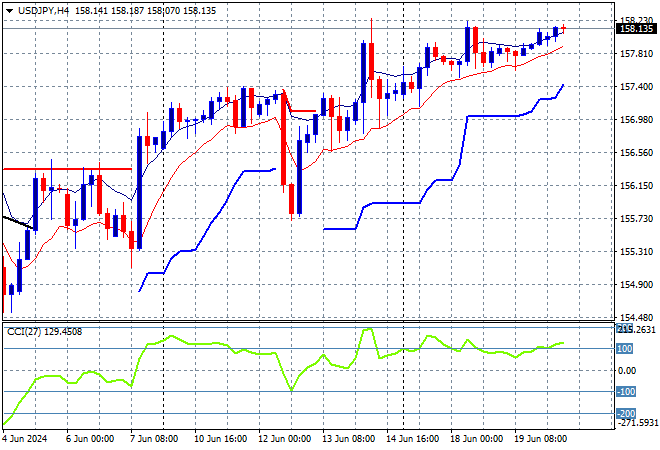Click the dropdown triangle beside USDJPY,H4
This screenshot has height=450, width=660.
click(x=9, y=11)
